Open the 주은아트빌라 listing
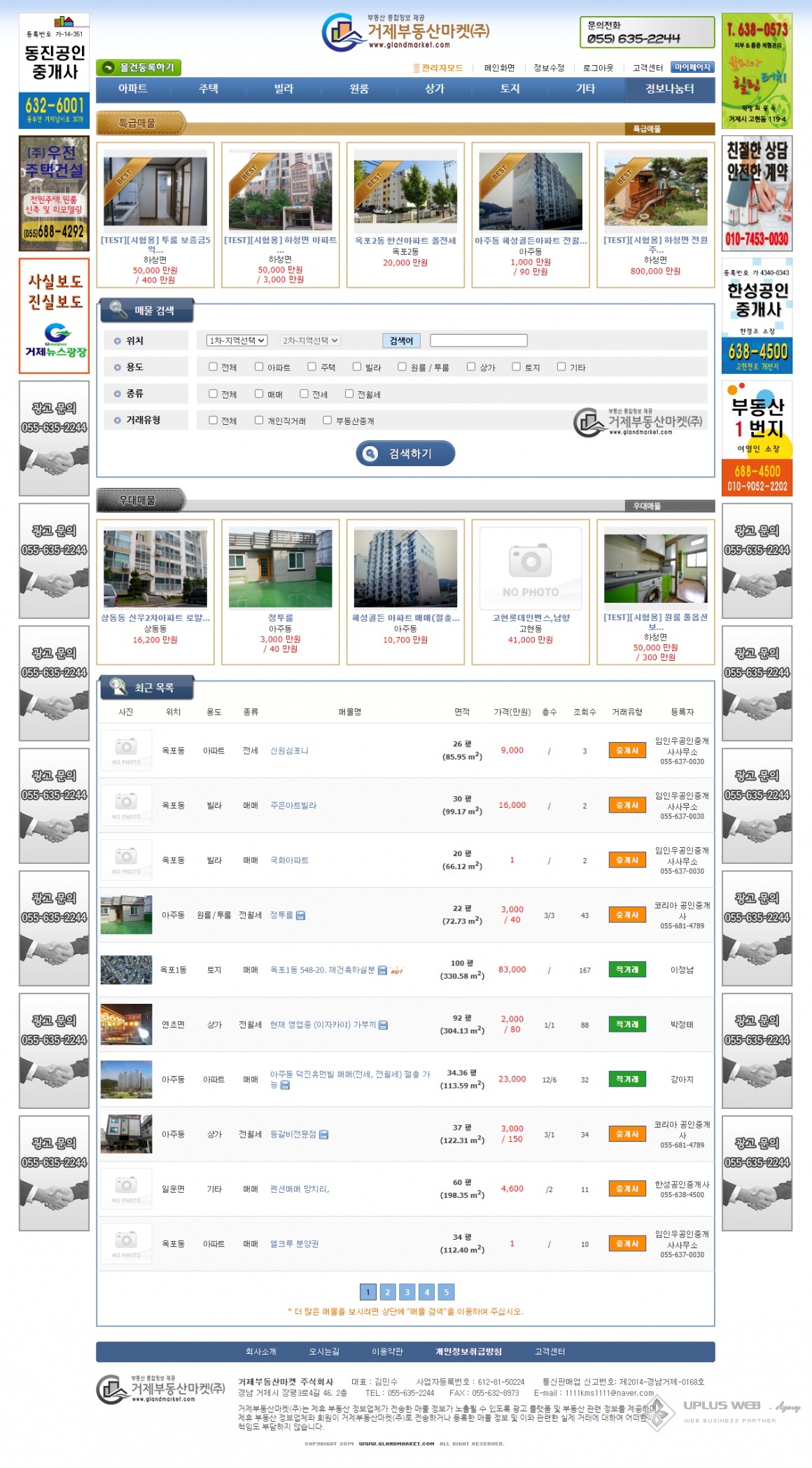The image size is (812, 1468). pos(293,806)
